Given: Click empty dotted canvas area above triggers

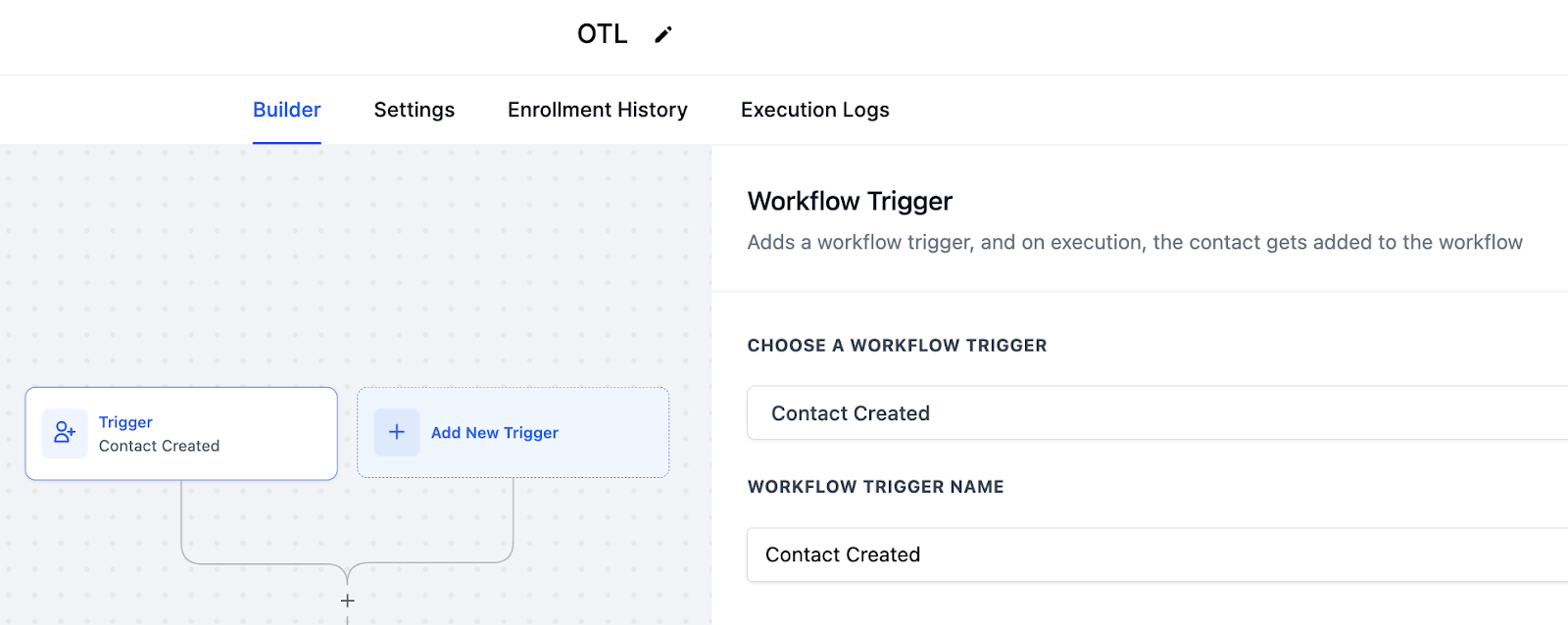Looking at the screenshot, I should [x=353, y=264].
